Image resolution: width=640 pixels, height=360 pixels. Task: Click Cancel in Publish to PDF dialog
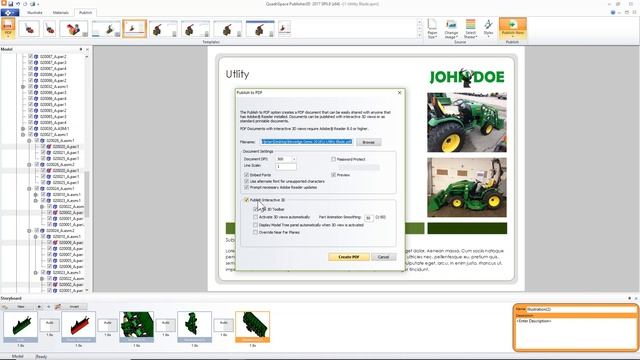coord(383,257)
